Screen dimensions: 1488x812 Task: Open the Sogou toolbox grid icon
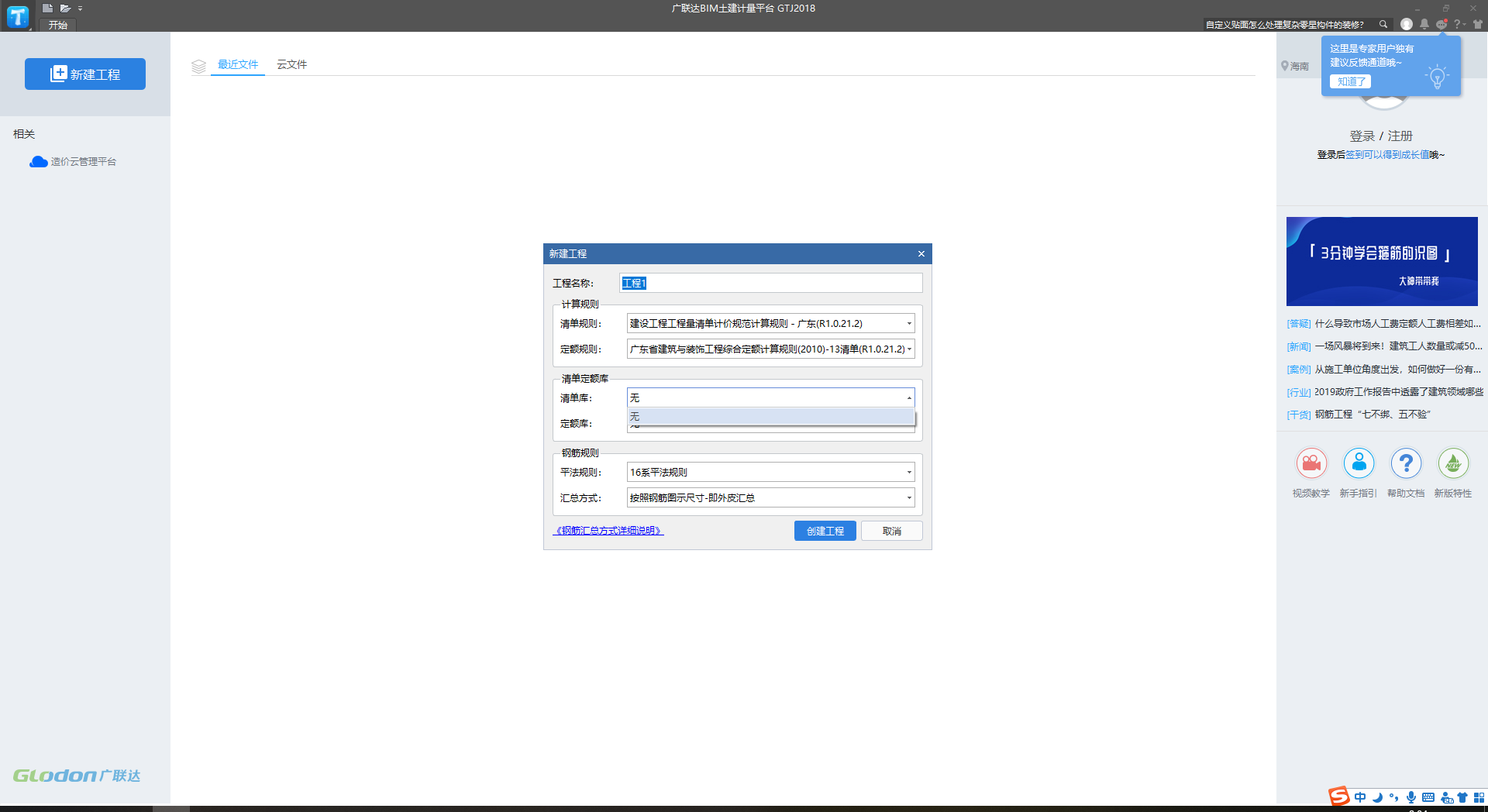(1479, 797)
